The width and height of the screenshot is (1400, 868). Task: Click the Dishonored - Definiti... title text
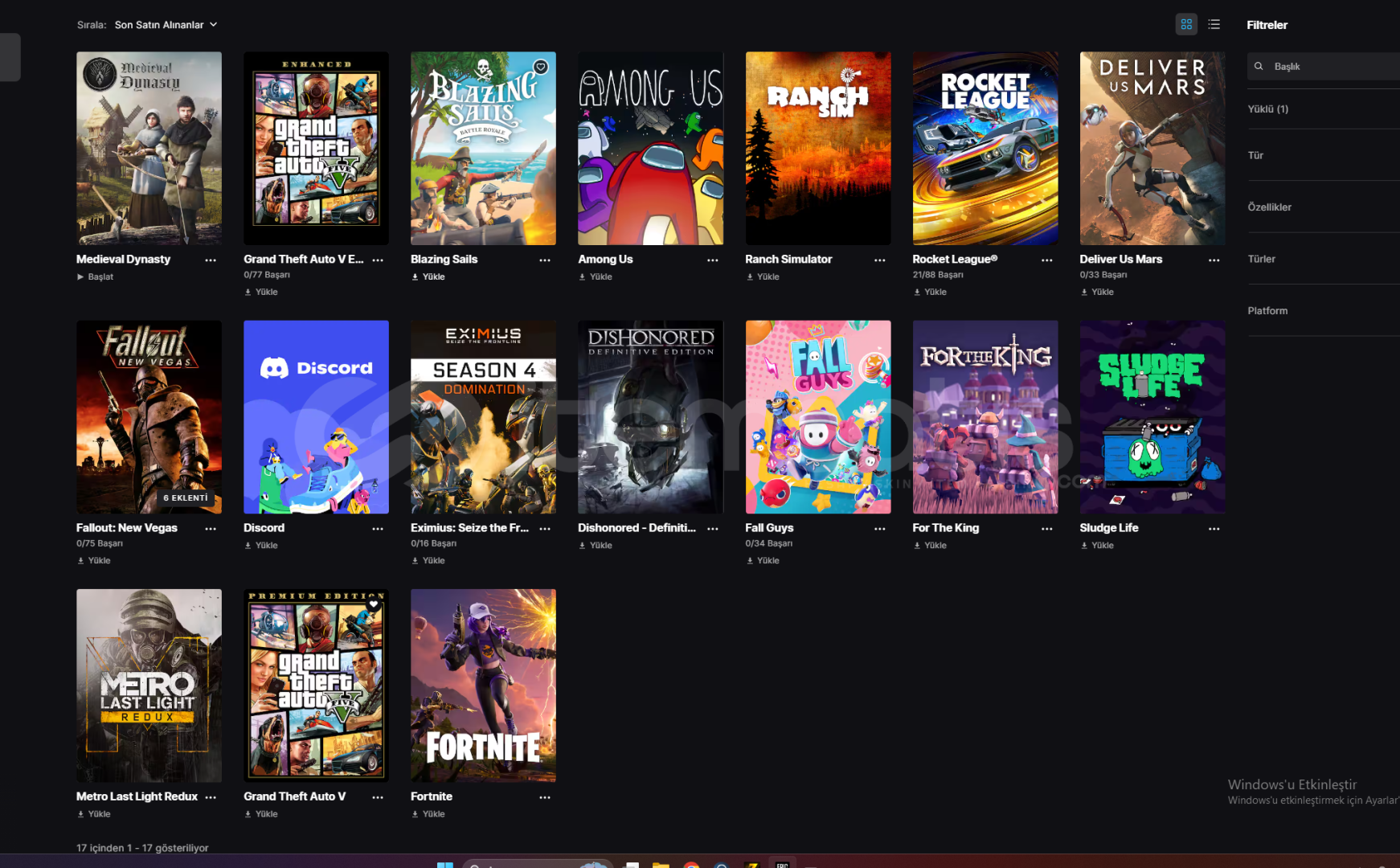[637, 528]
